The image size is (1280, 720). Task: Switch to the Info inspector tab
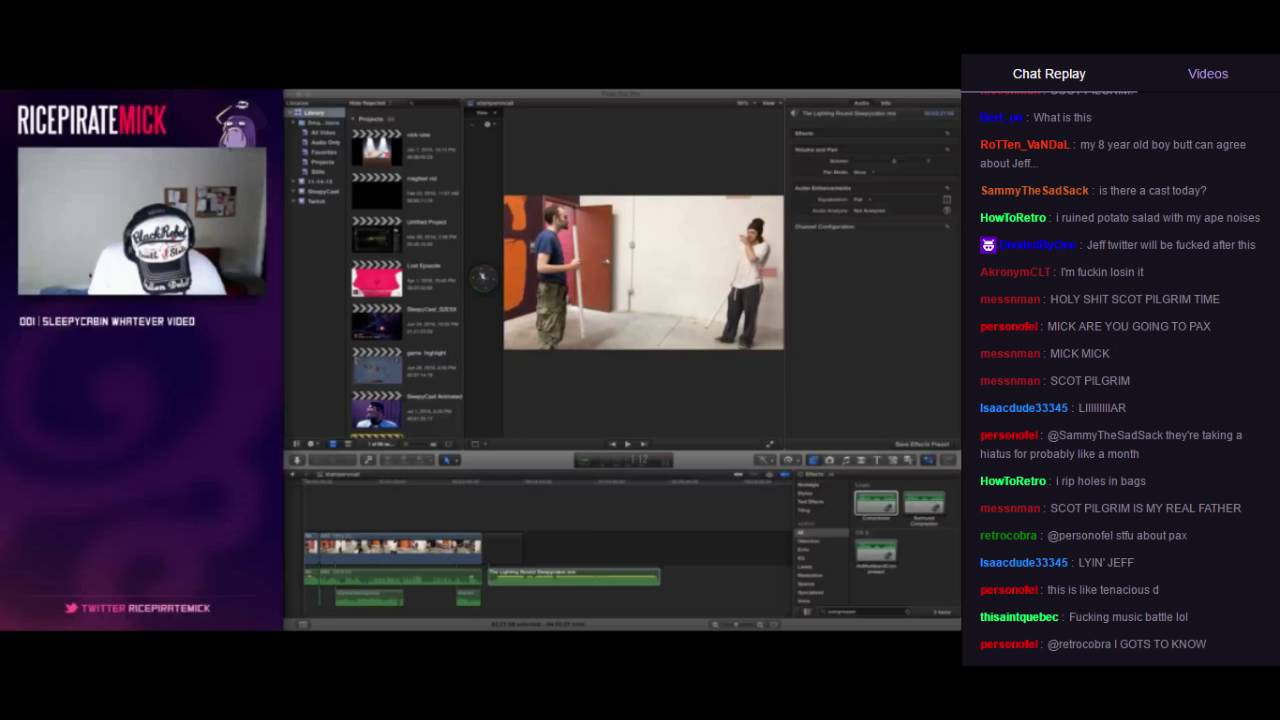887,103
